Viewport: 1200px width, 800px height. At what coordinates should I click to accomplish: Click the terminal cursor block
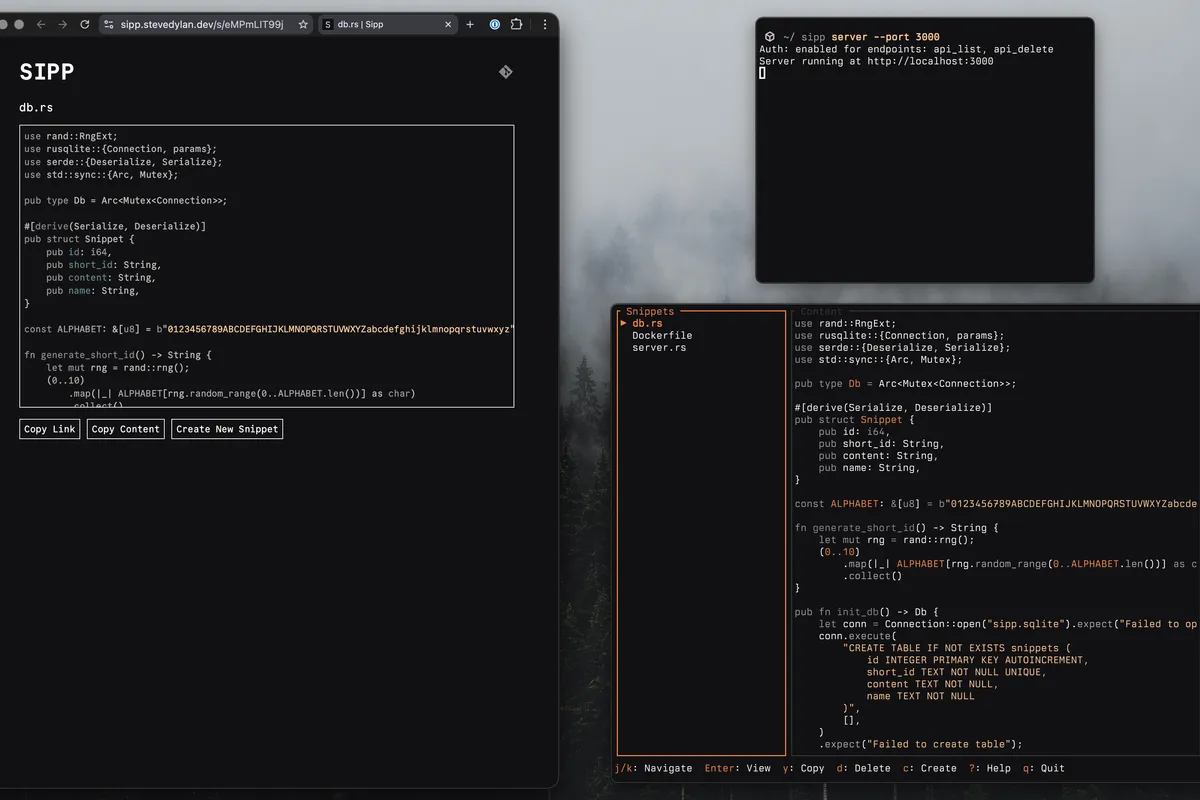click(x=762, y=73)
